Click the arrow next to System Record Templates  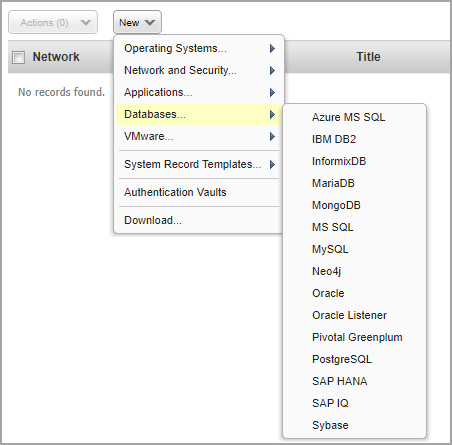(272, 165)
